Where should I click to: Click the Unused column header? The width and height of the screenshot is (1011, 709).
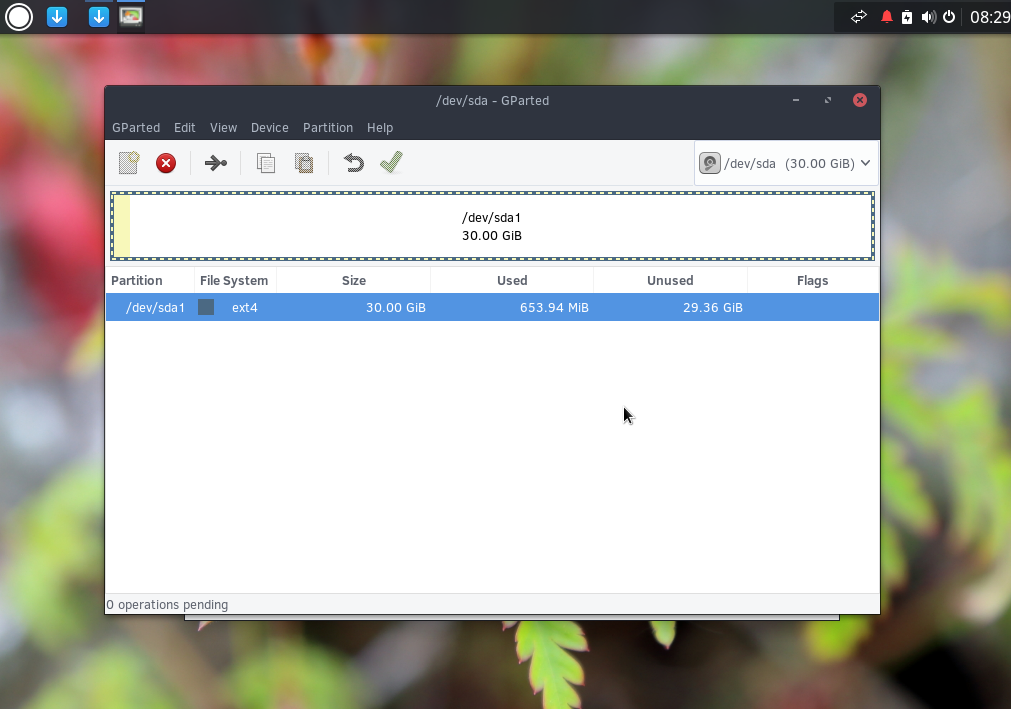point(670,280)
